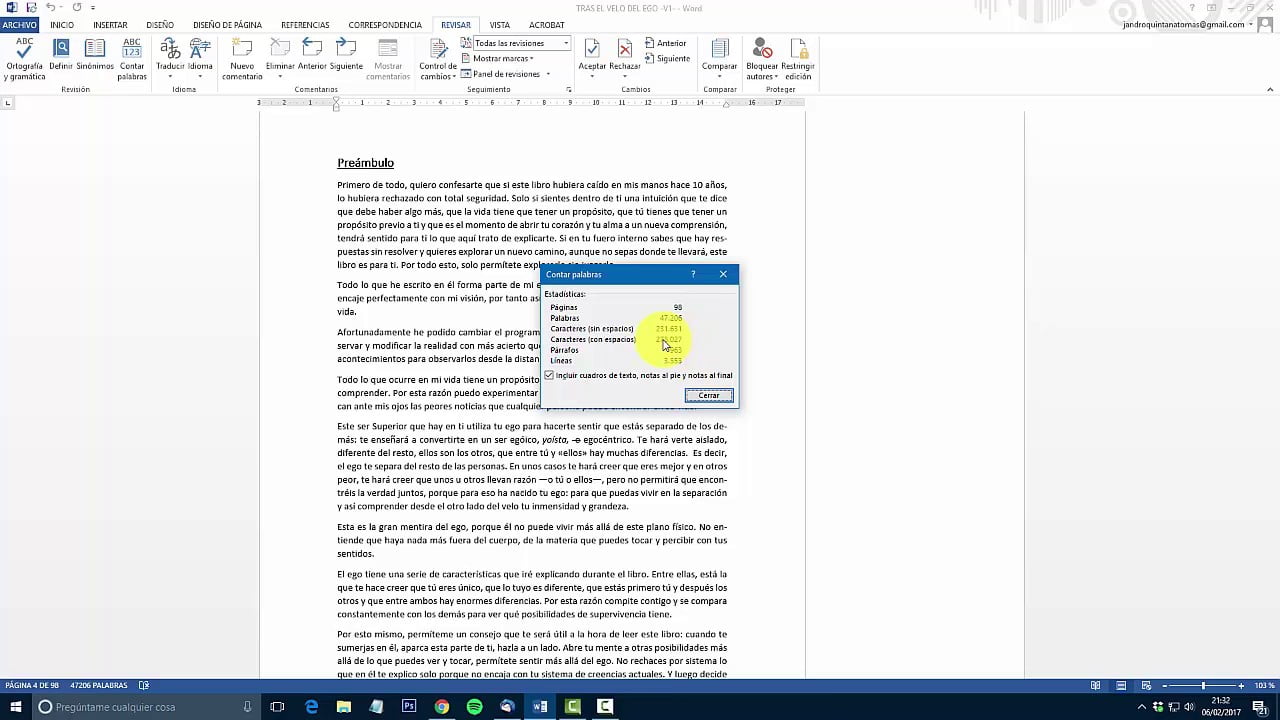This screenshot has height=720, width=1280.
Task: Close the Contar palabras dialog with X
Action: click(723, 274)
